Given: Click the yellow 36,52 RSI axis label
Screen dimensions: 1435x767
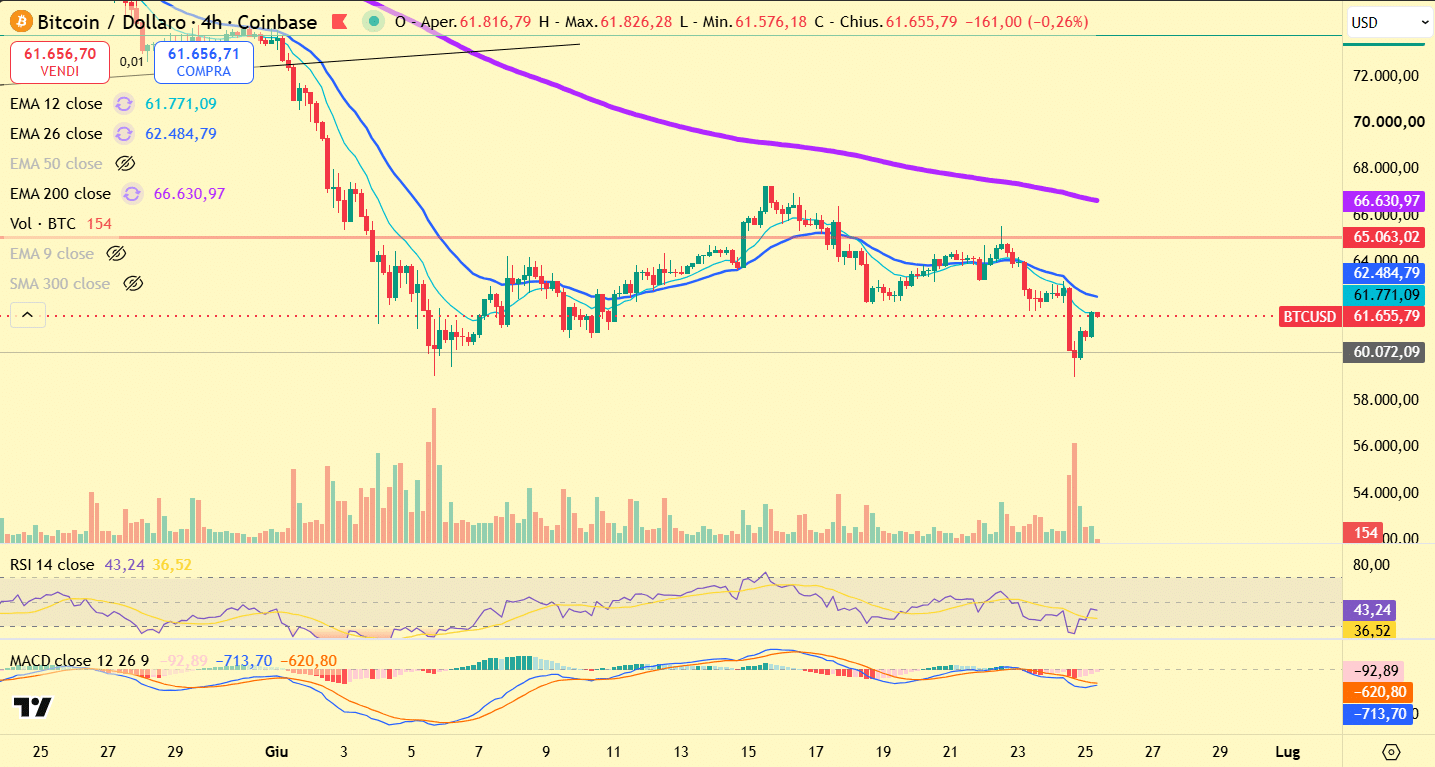Looking at the screenshot, I should 1371,630.
